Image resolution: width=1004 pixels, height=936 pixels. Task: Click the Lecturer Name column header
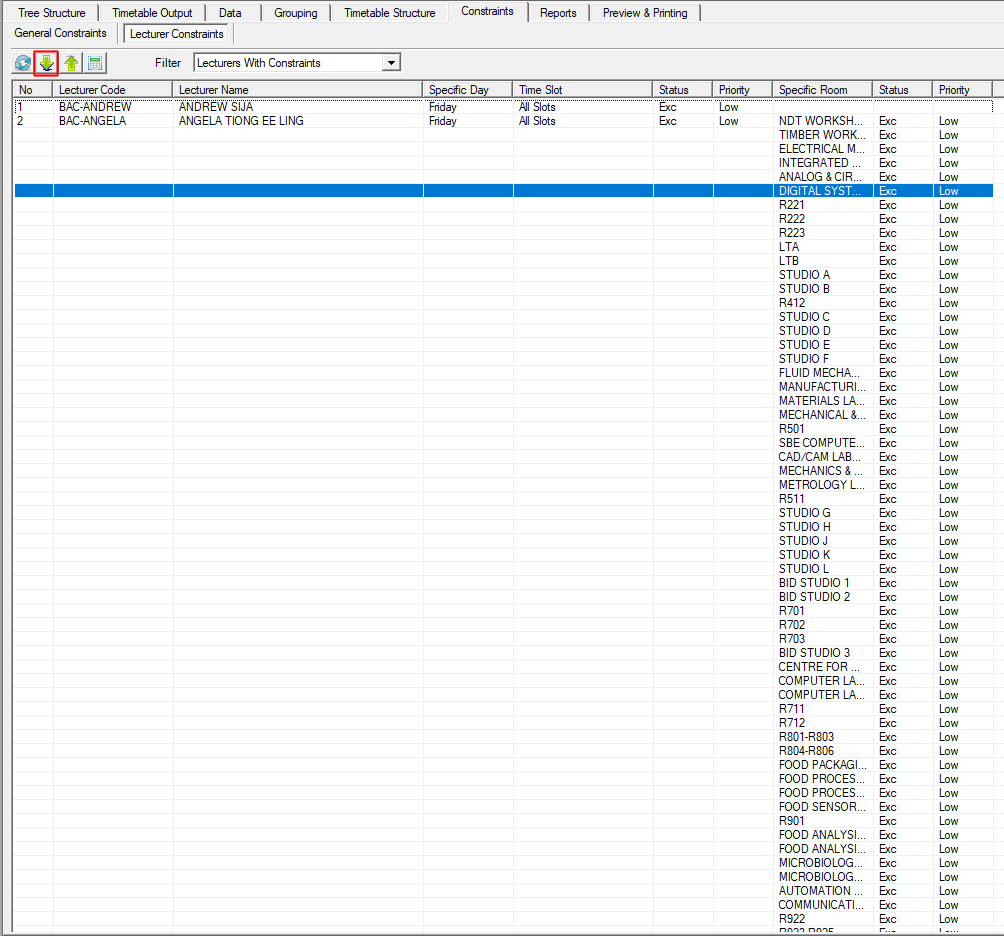pos(297,90)
